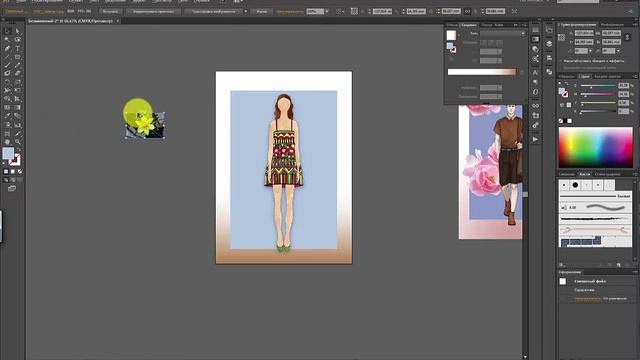
Task: Switch to the Info tab beside Transform
Action: 612,25
